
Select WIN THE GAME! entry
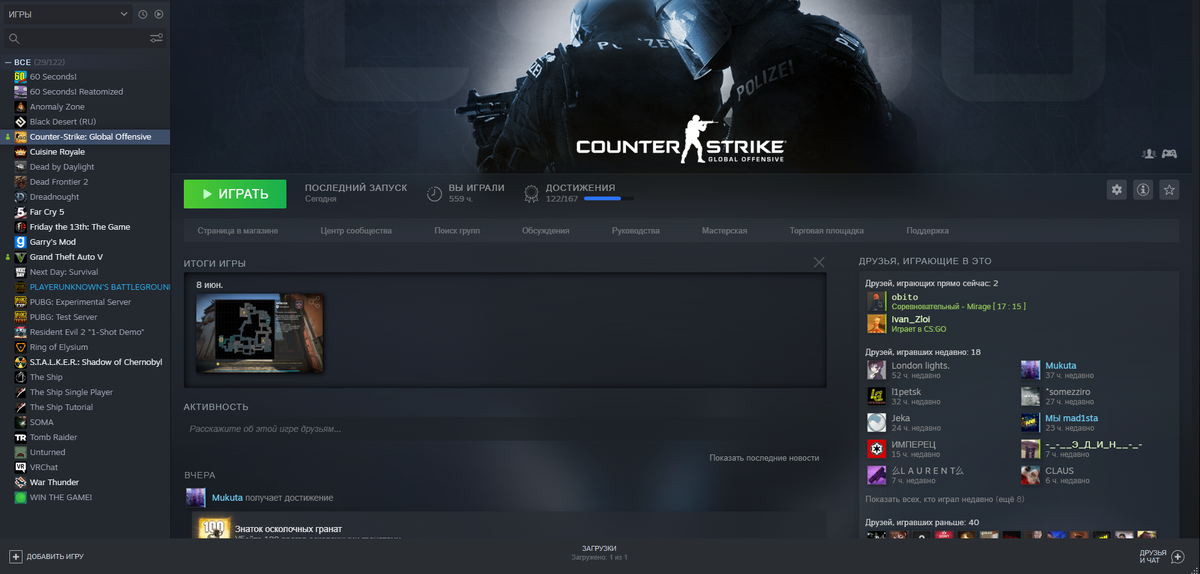[x=61, y=497]
